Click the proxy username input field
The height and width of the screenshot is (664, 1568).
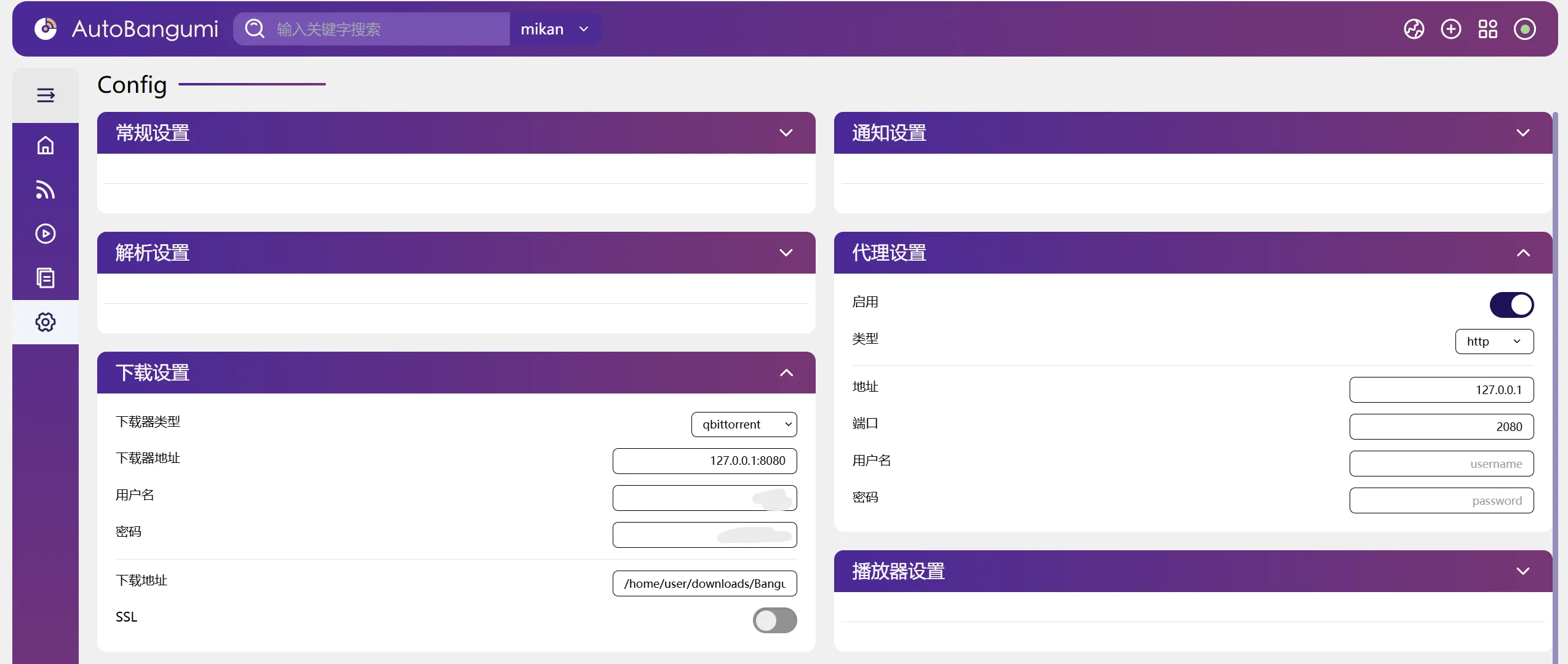1441,464
